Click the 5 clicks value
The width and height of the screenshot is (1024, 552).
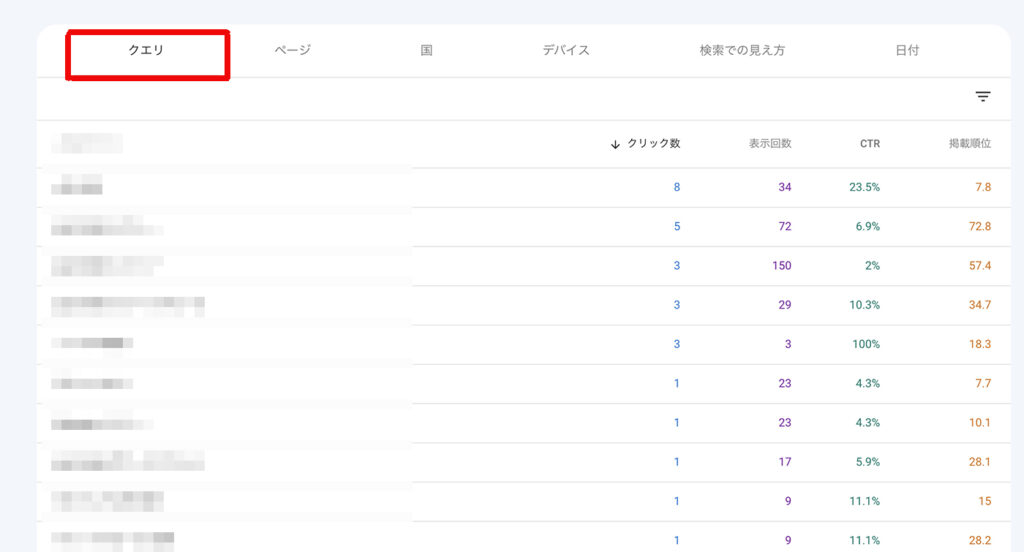[677, 226]
